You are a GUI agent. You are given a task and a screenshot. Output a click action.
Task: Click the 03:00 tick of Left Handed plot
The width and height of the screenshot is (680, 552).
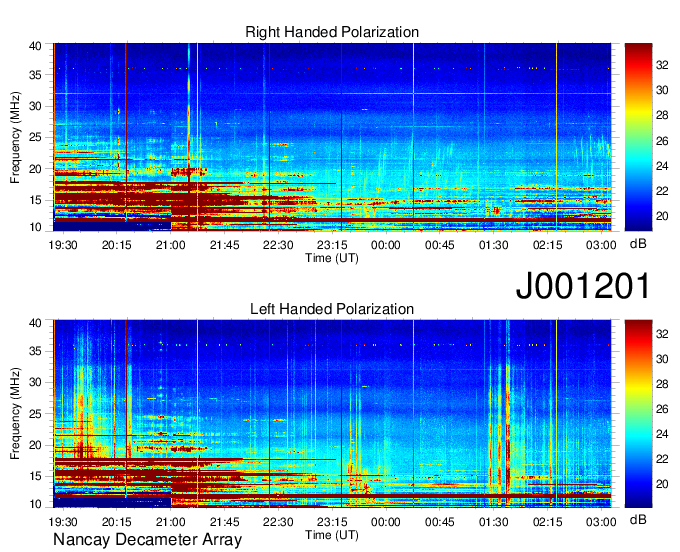pyautogui.click(x=601, y=522)
